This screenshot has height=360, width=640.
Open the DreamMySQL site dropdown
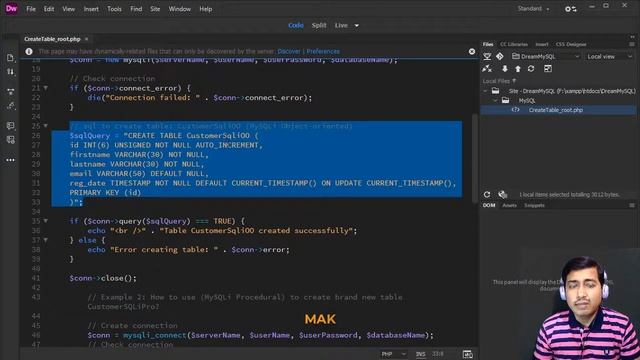[x=546, y=56]
